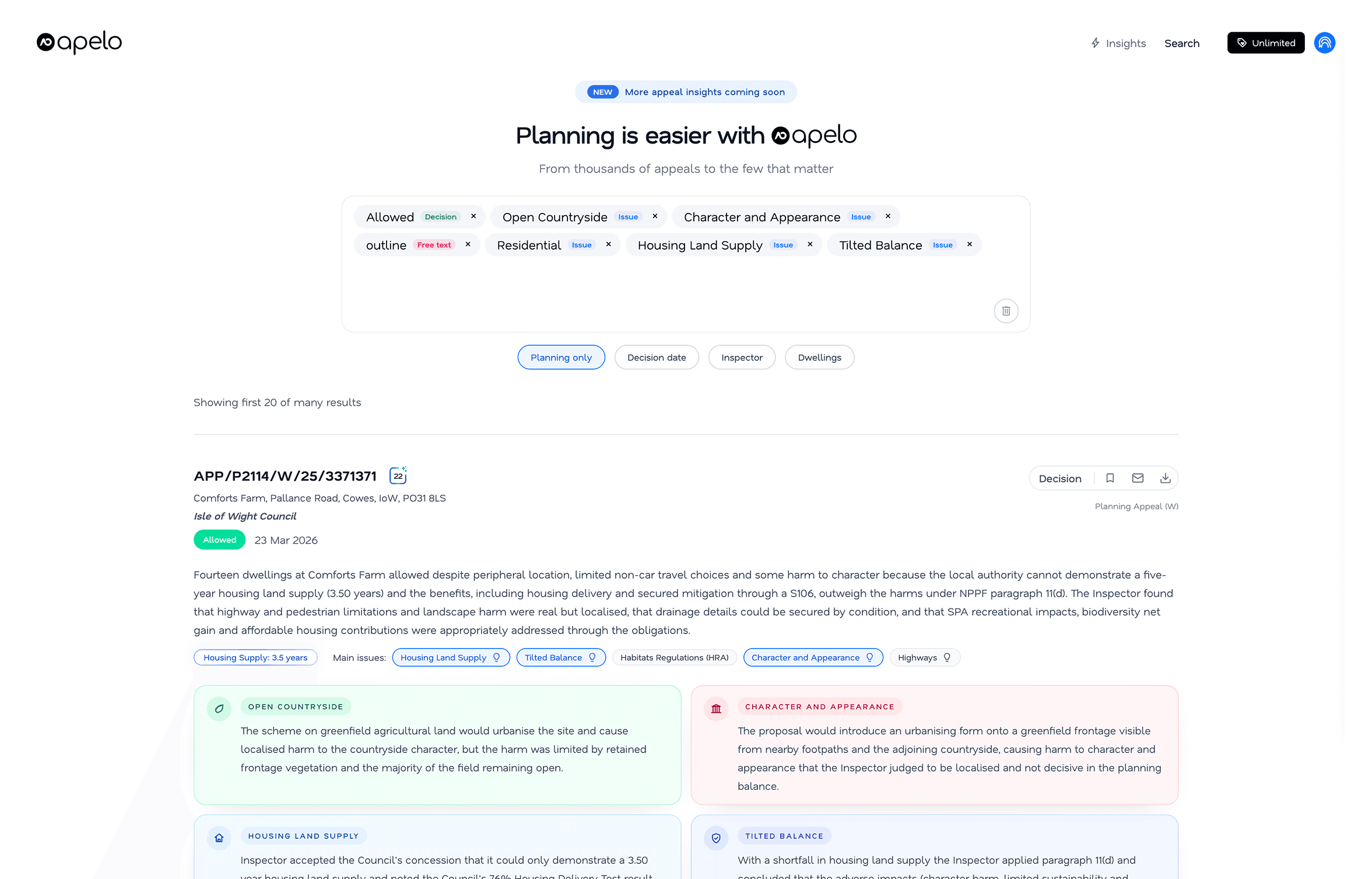
Task: Select Search in the top navigation
Action: click(x=1182, y=43)
